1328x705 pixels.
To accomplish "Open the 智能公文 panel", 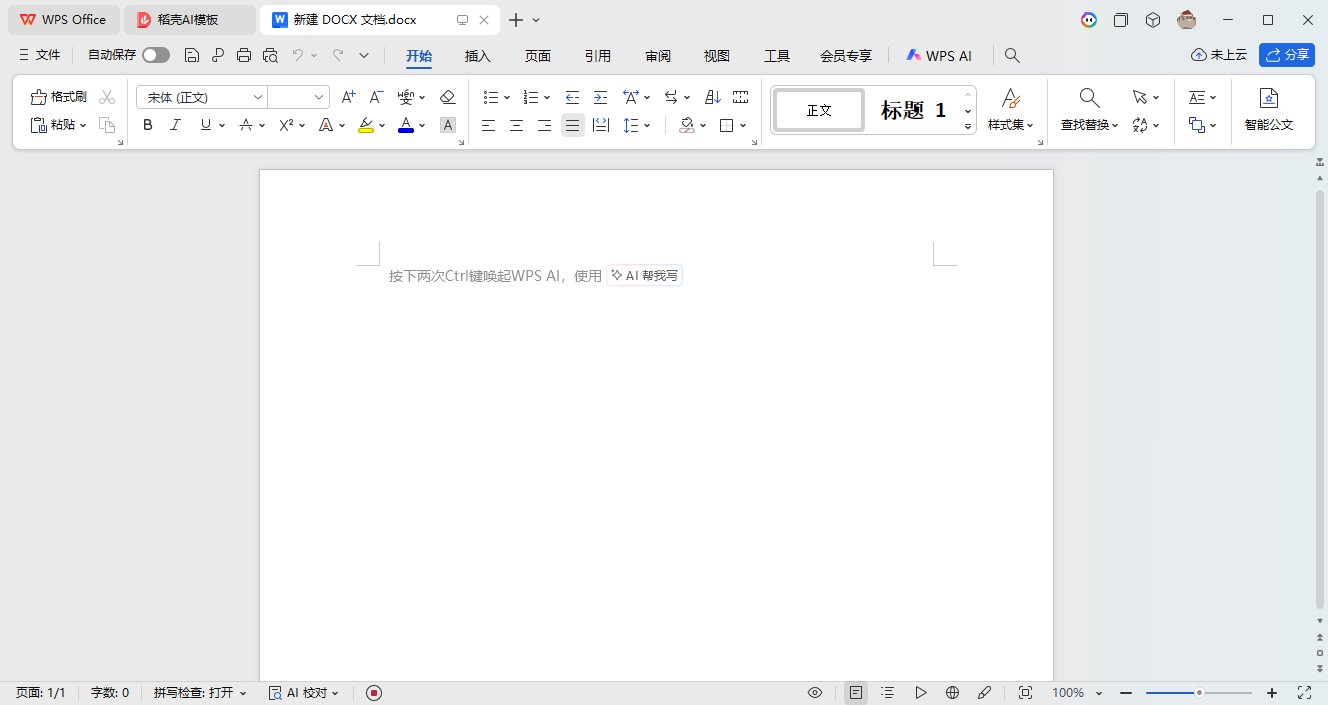I will click(x=1269, y=110).
